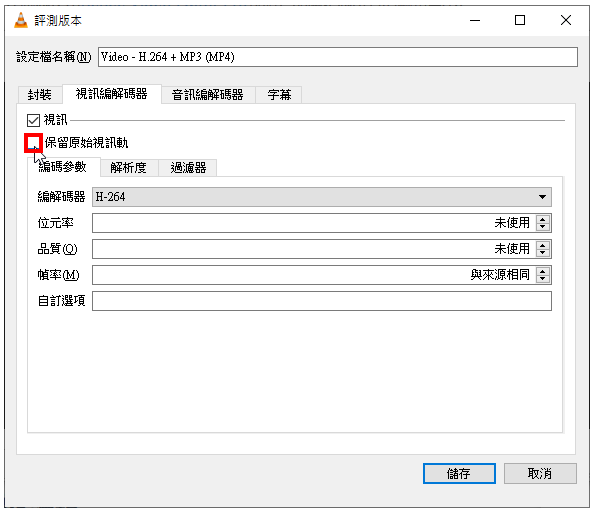This screenshot has width=598, height=514.
Task: Open the 過濾器 sub-tab
Action: [188, 168]
